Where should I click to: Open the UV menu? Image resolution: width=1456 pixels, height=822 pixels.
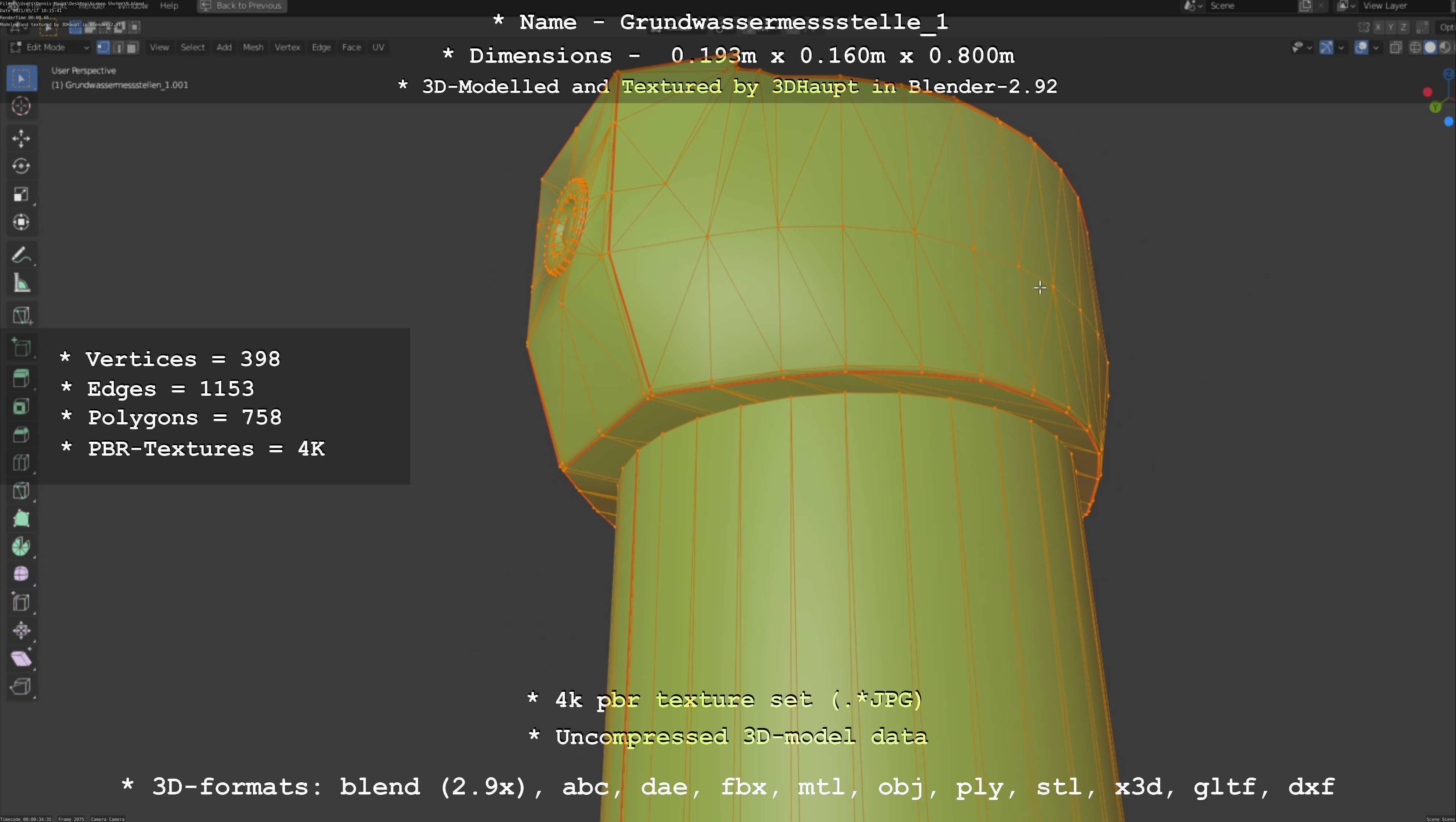(378, 47)
